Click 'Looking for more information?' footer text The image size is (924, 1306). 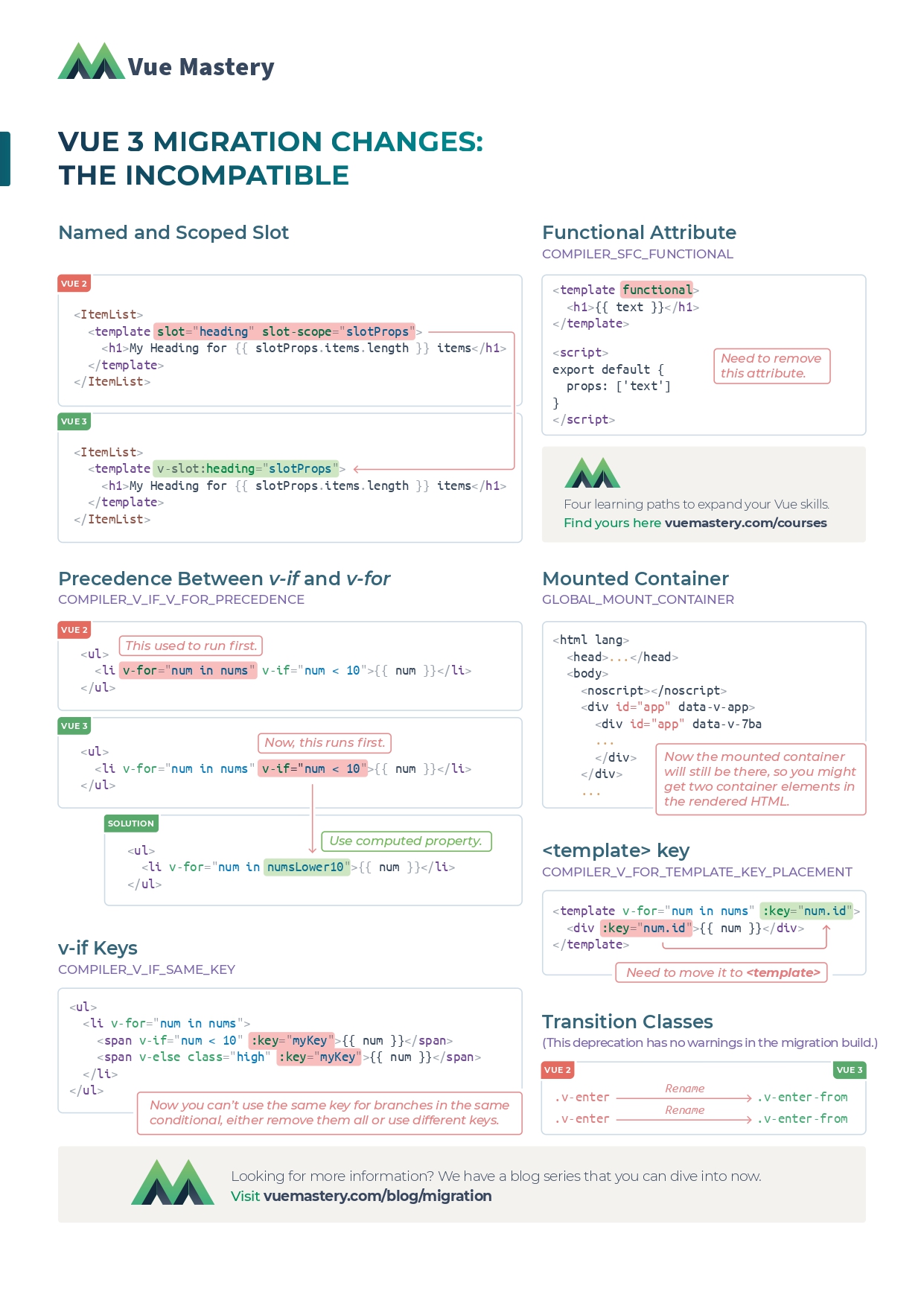pyautogui.click(x=496, y=1176)
